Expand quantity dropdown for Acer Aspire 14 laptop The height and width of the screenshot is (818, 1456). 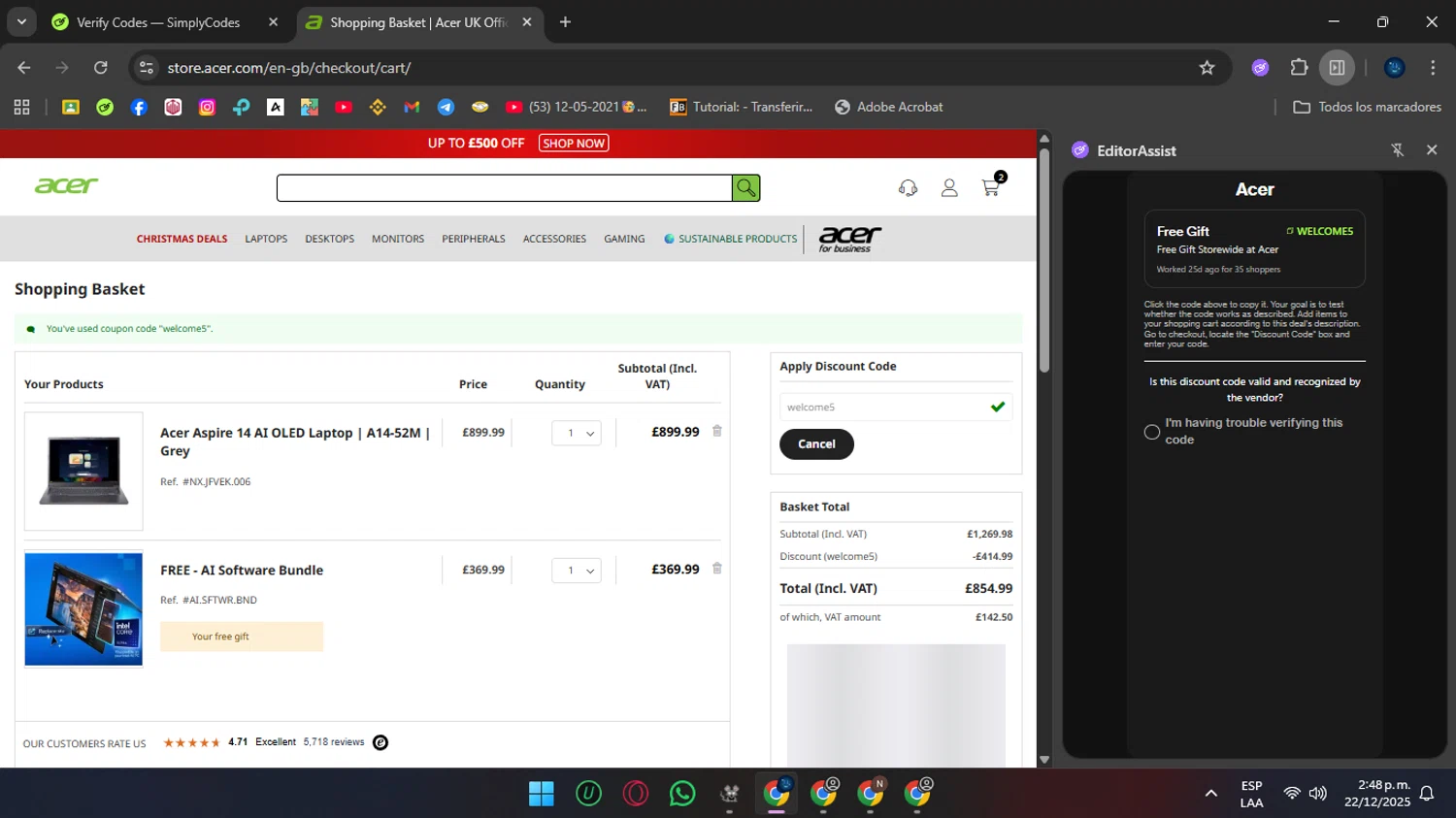[x=577, y=433]
